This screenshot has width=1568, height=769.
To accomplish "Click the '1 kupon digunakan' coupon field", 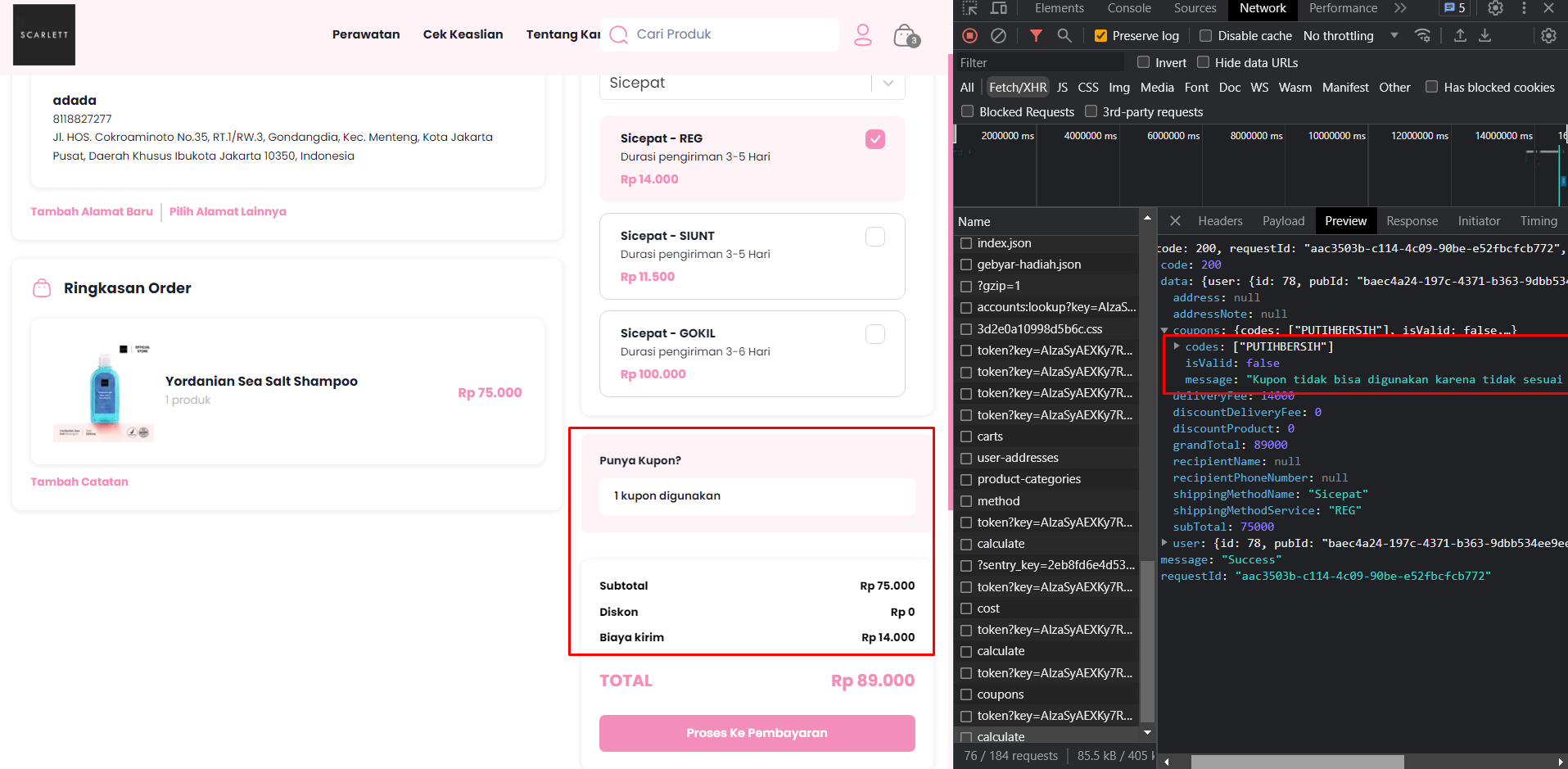I will click(x=757, y=495).
